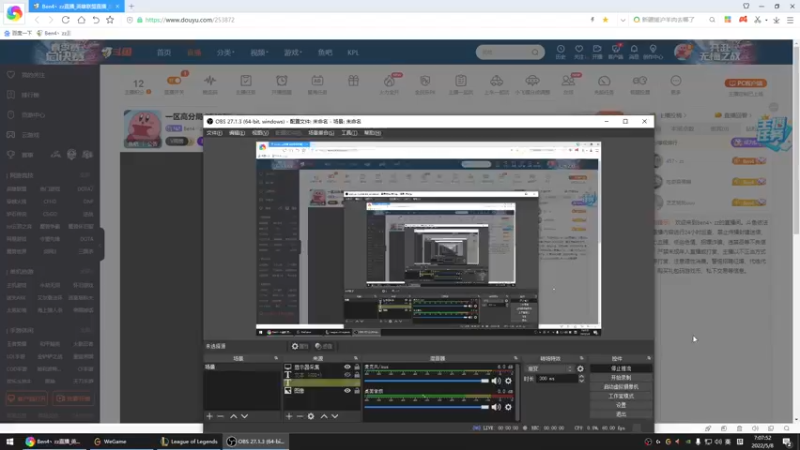The width and height of the screenshot is (800, 450).
Task: Click Start Virtual Camera button in OBS
Action: click(x=621, y=387)
